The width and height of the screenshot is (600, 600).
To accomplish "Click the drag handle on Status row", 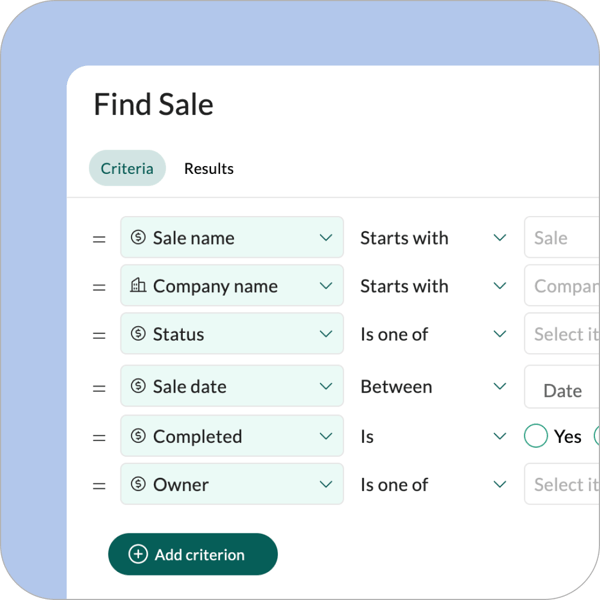I will point(99,335).
